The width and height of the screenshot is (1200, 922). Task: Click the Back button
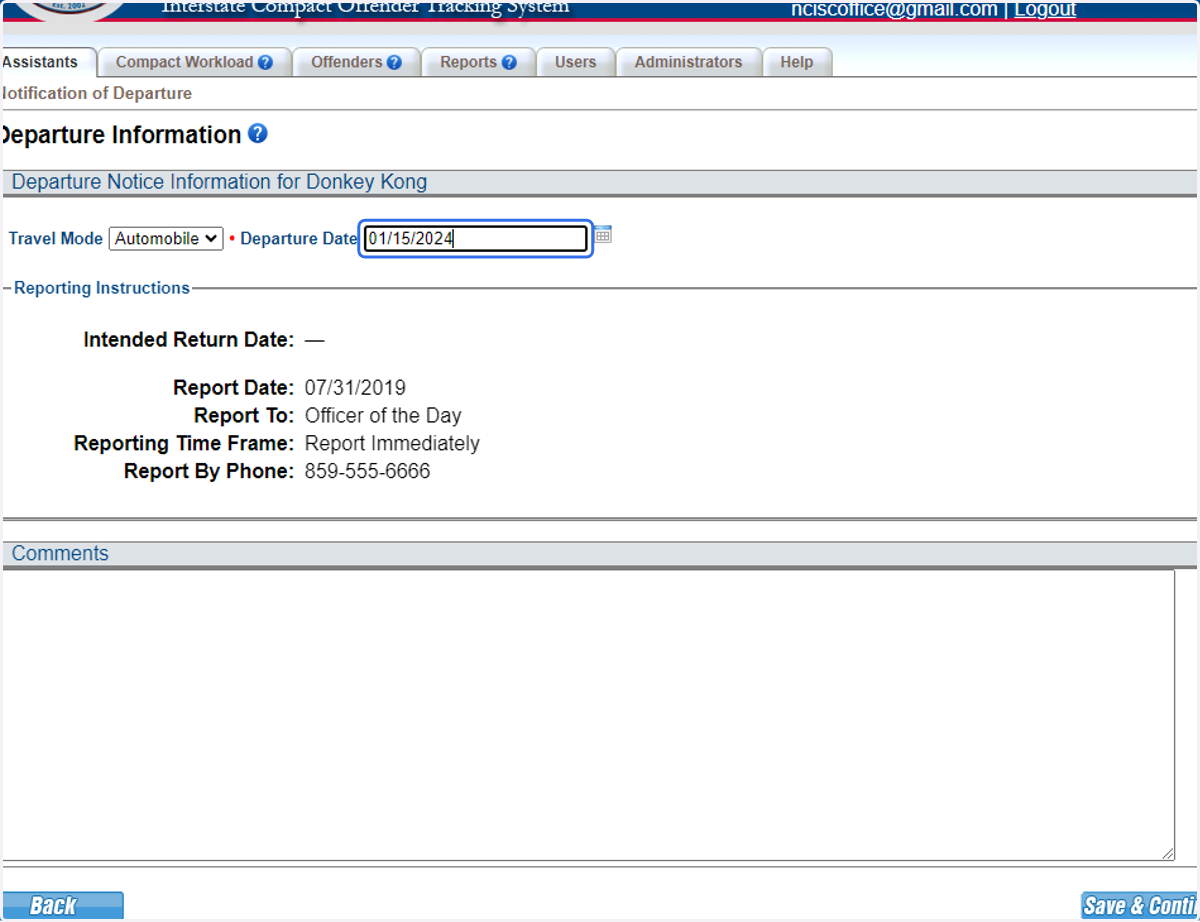point(62,905)
